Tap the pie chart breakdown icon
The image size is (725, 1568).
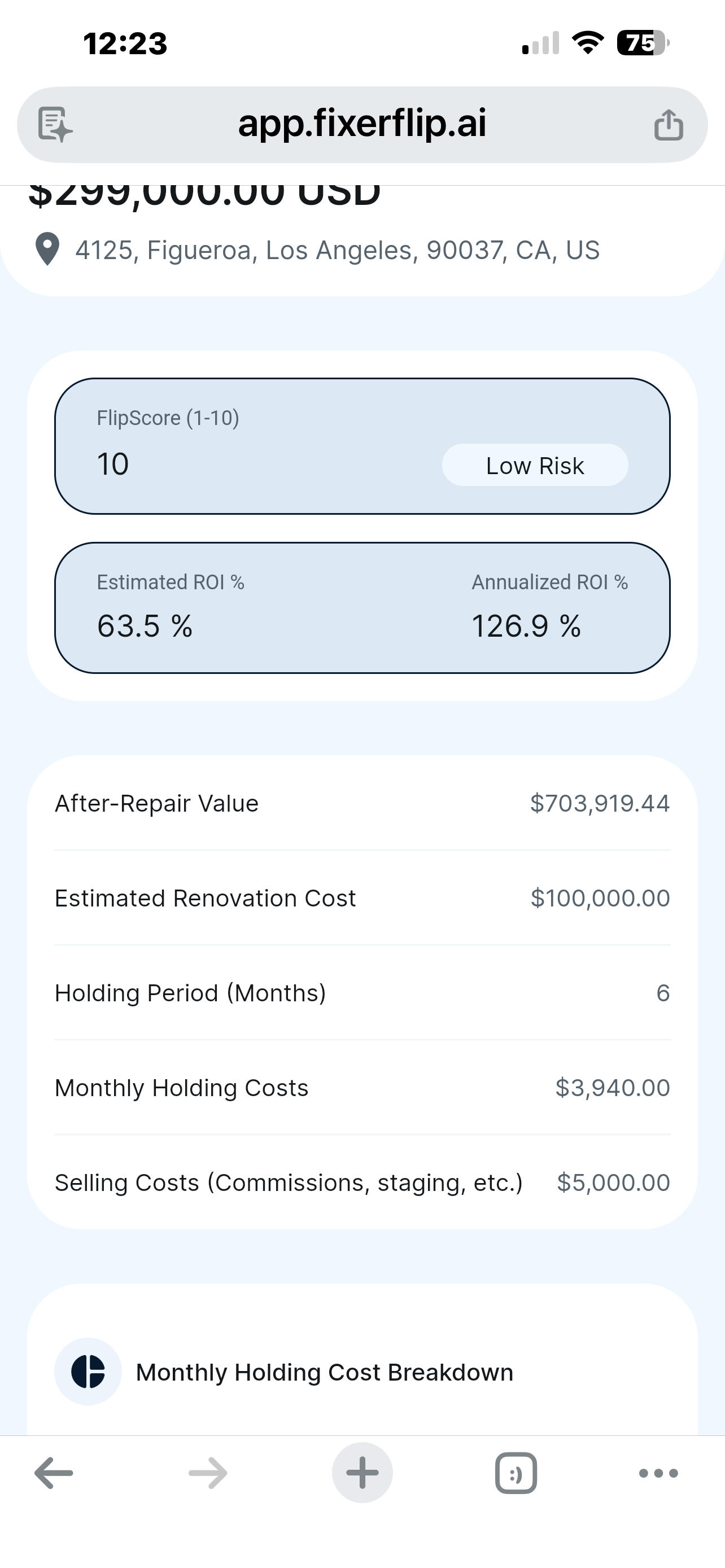pos(88,1372)
